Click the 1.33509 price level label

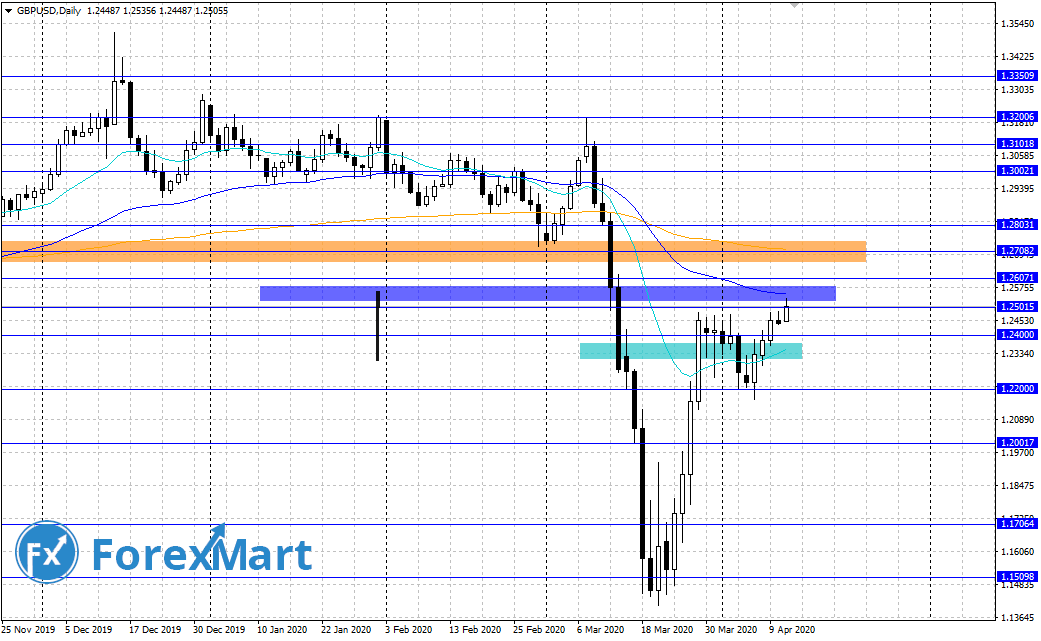click(x=1017, y=75)
